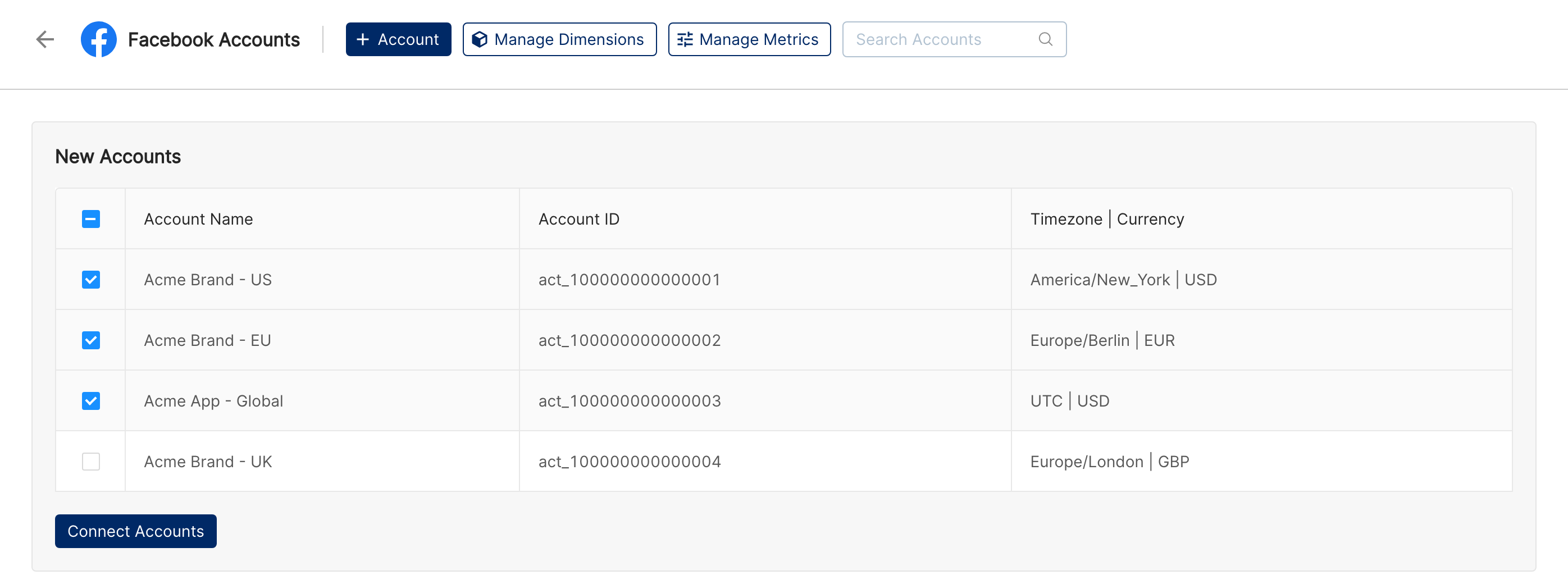The width and height of the screenshot is (1568, 584).
Task: Click the Facebook logo icon
Action: coord(99,39)
